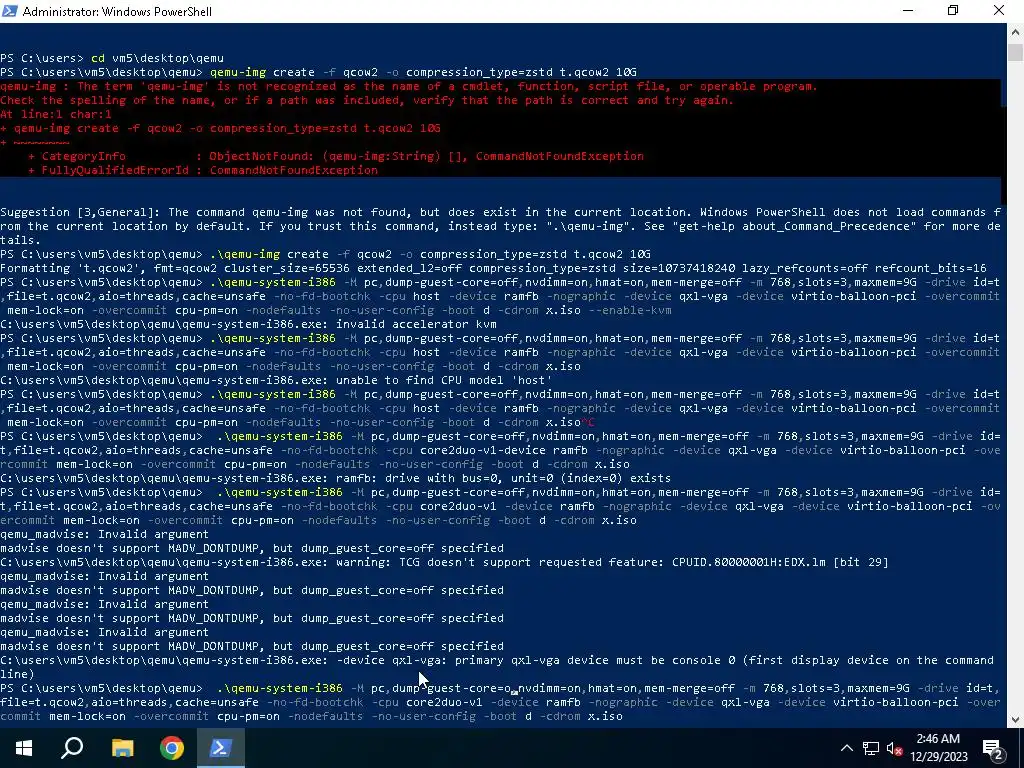Viewport: 1024px width, 768px height.
Task: Launch File Explorer from taskbar
Action: pos(122,748)
